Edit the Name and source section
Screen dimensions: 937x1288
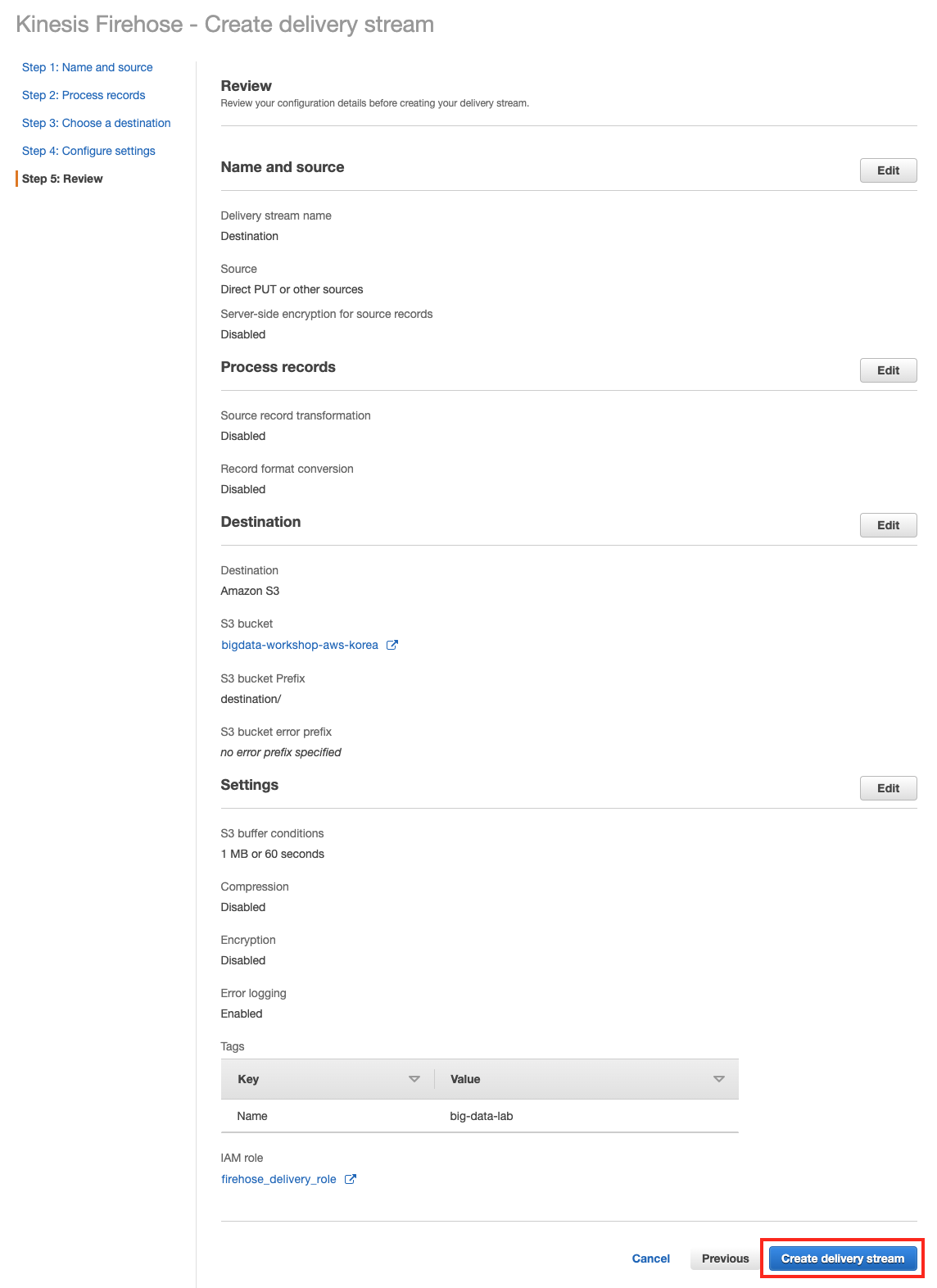(x=888, y=170)
